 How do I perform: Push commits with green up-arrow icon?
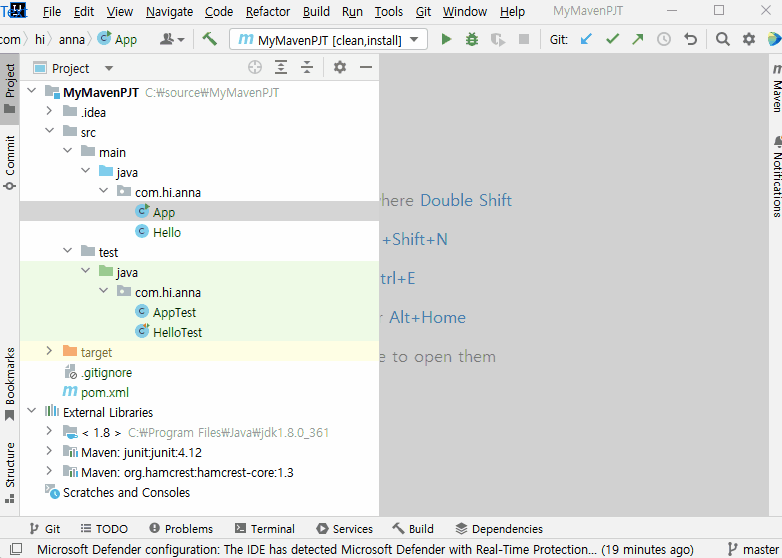[638, 39]
